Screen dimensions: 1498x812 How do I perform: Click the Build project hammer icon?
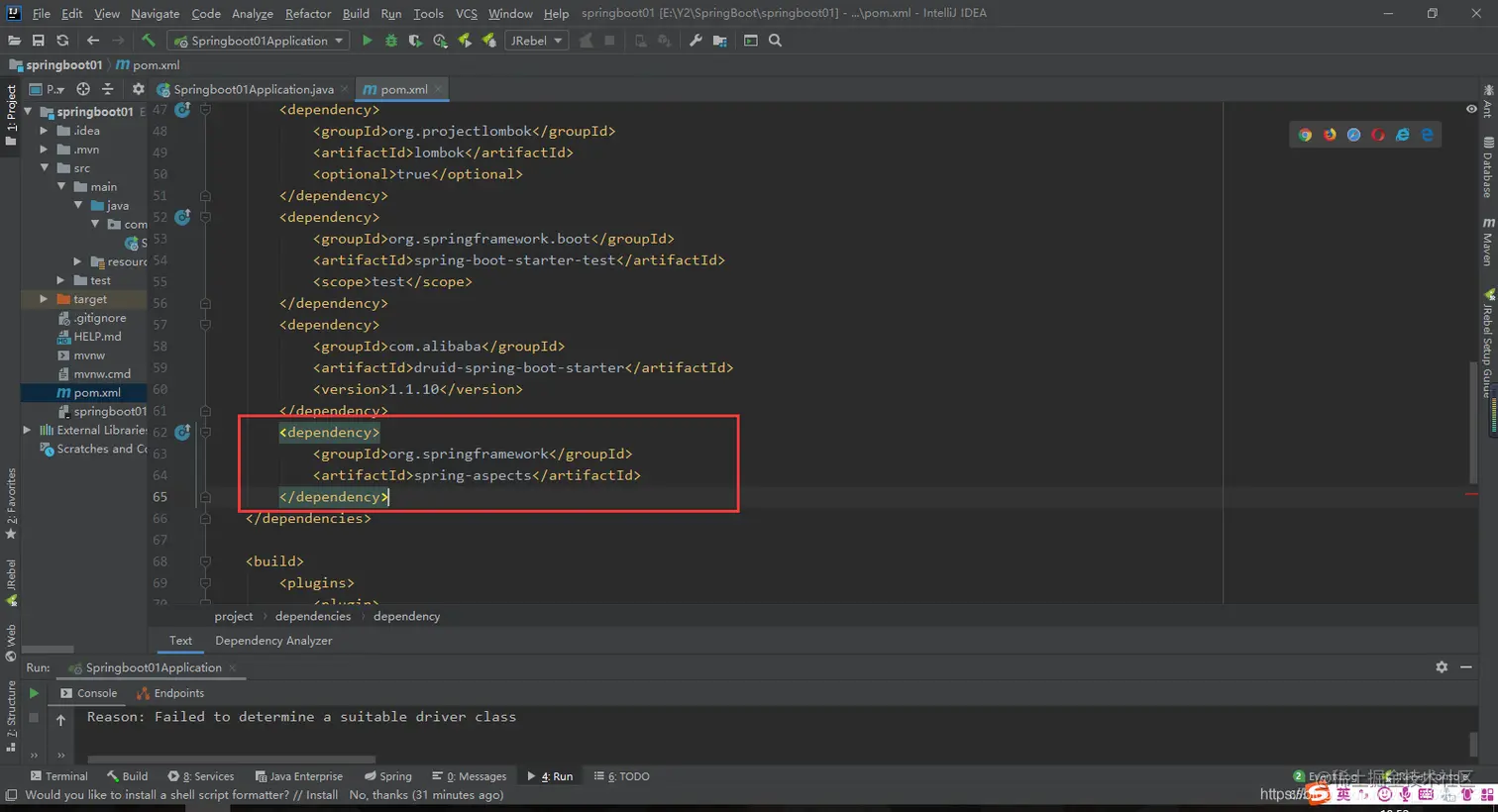[148, 41]
